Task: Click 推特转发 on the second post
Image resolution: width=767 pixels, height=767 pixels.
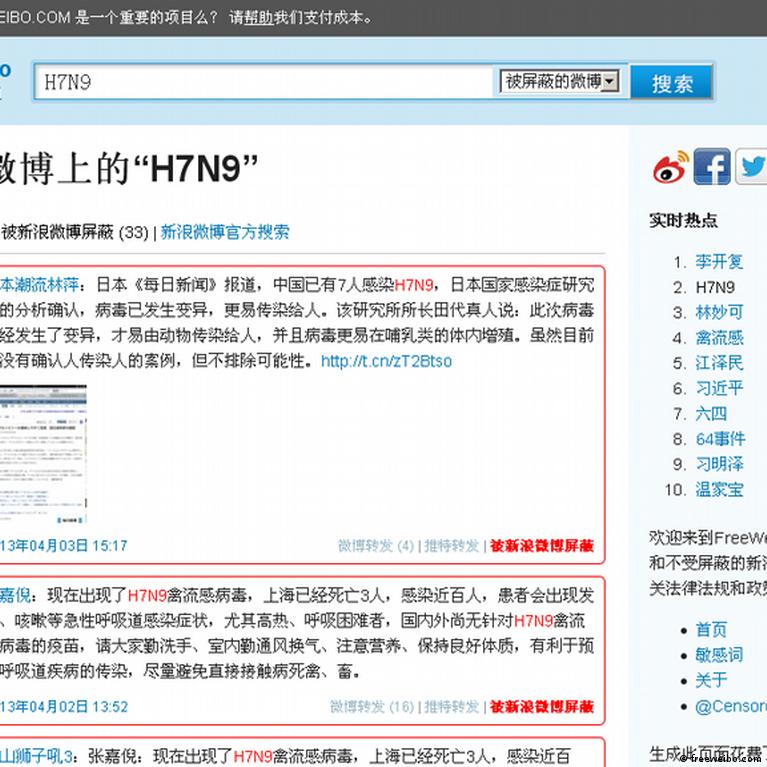Action: point(451,706)
